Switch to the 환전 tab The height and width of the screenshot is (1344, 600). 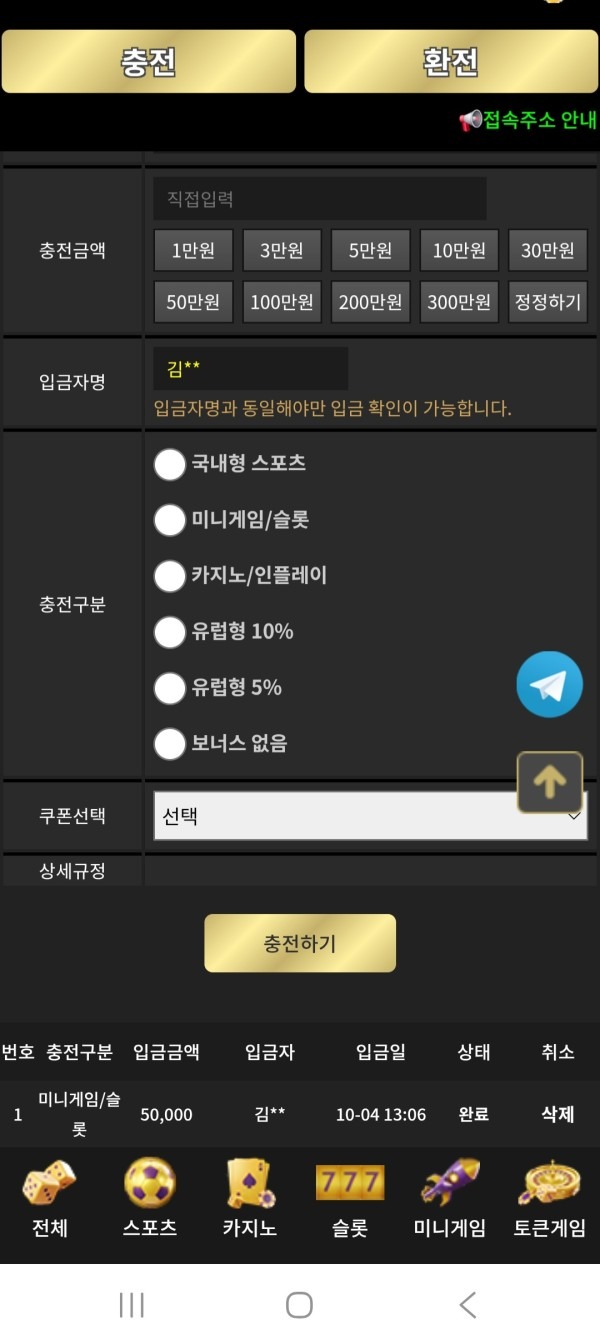(449, 63)
